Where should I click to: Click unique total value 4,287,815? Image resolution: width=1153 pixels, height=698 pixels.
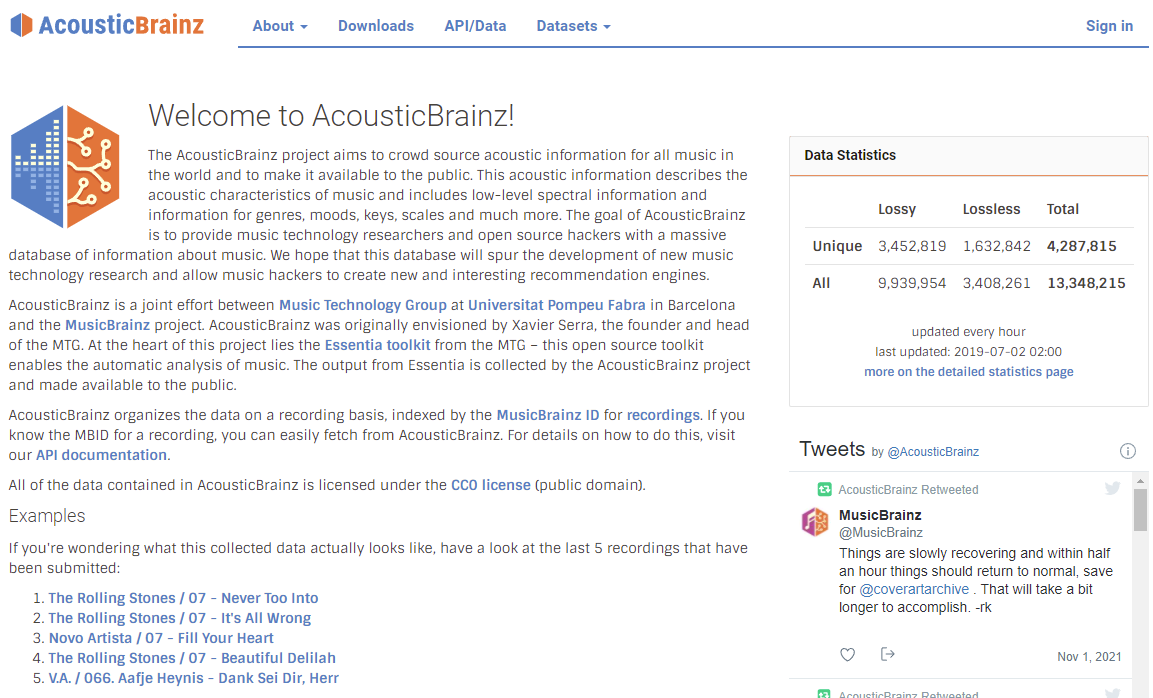[1081, 246]
